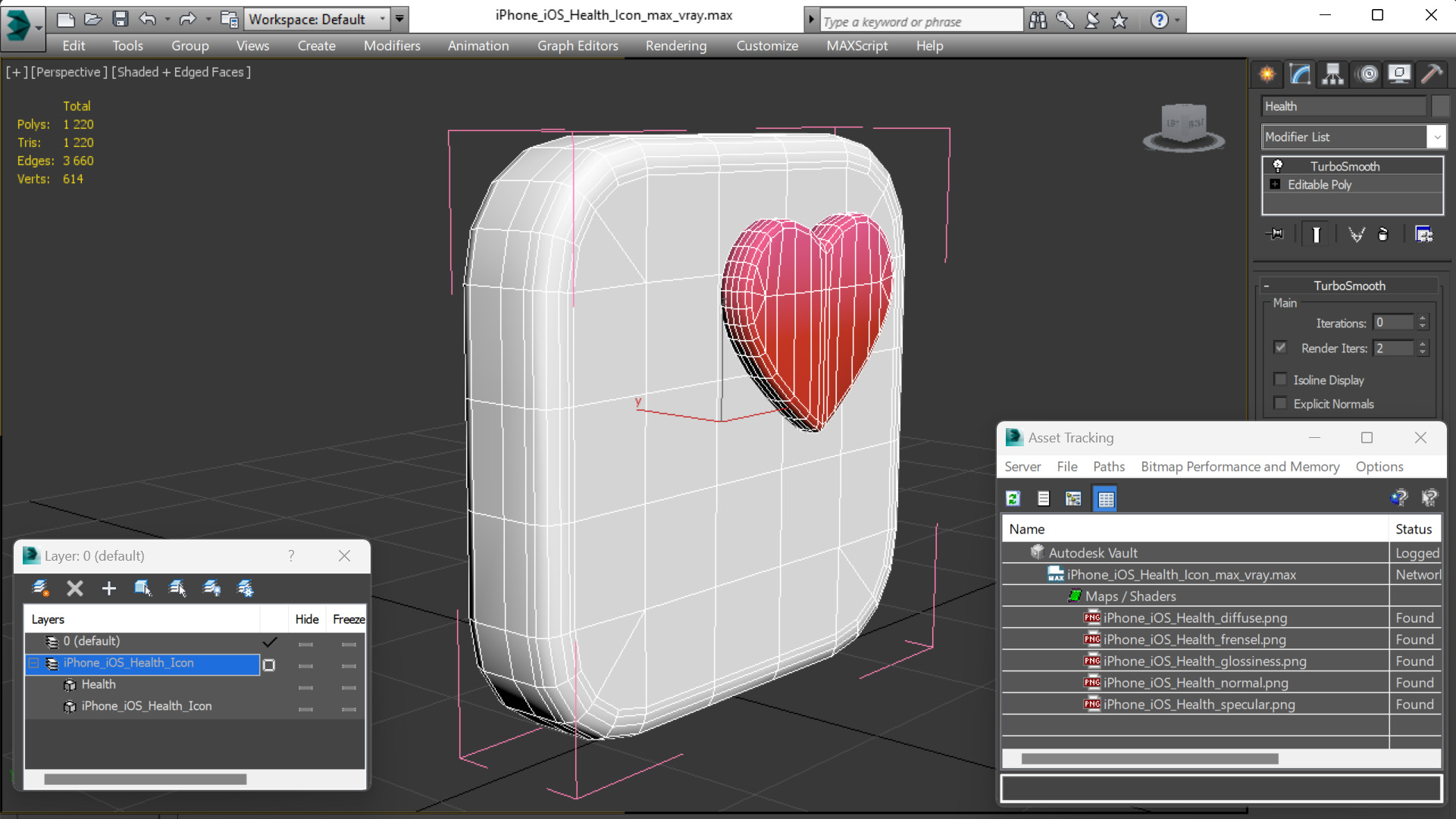Click the binoculars search icon
Viewport: 1456px width, 819px height.
pyautogui.click(x=1038, y=20)
